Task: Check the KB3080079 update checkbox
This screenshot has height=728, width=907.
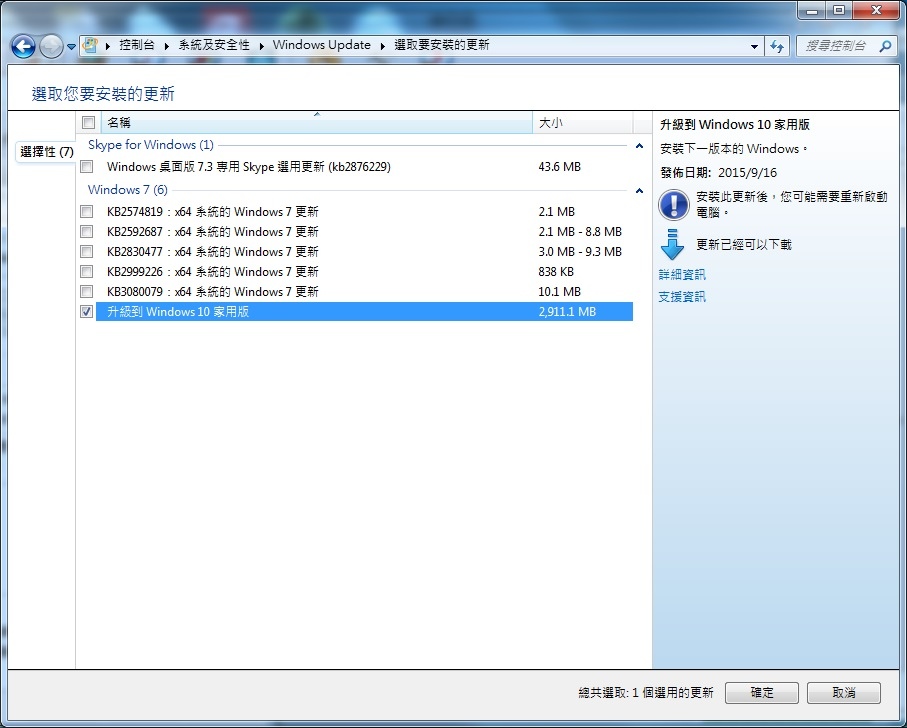Action: tap(87, 291)
